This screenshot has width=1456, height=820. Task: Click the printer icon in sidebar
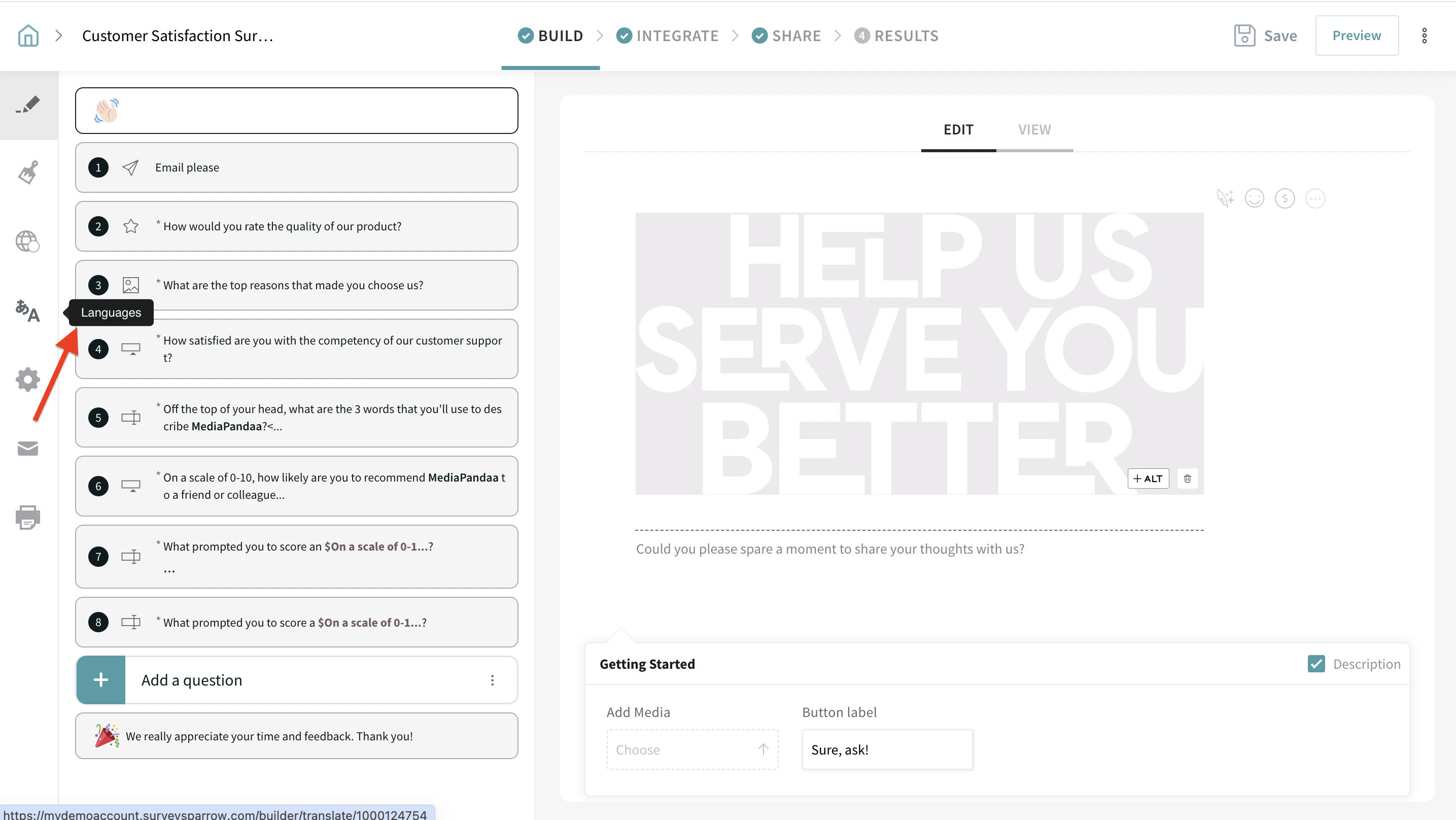[x=28, y=517]
